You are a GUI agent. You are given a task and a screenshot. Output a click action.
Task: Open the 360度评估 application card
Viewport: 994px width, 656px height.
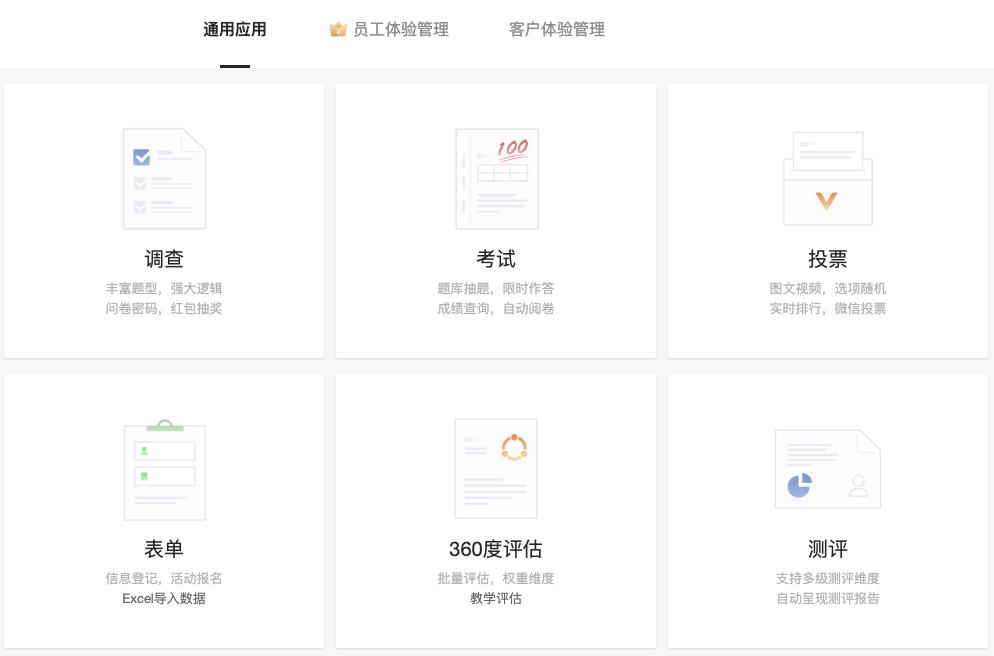496,510
